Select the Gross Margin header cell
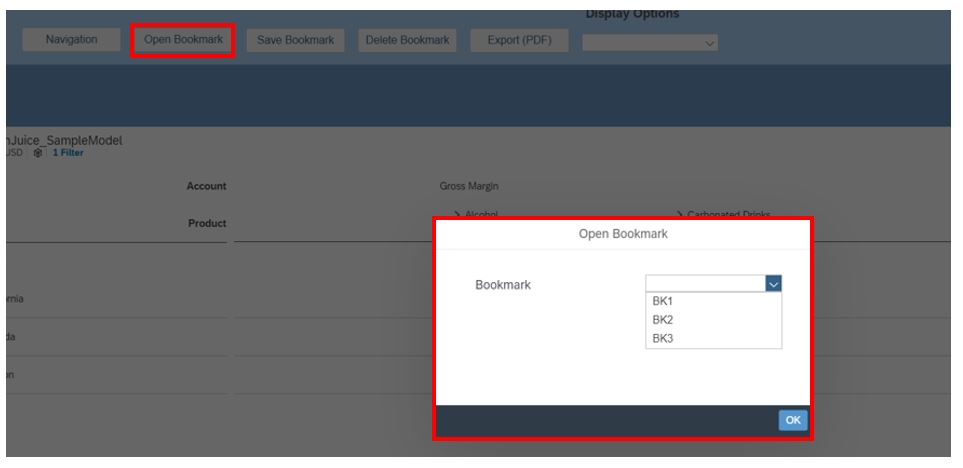Viewport: 963px width, 468px height. [x=469, y=186]
